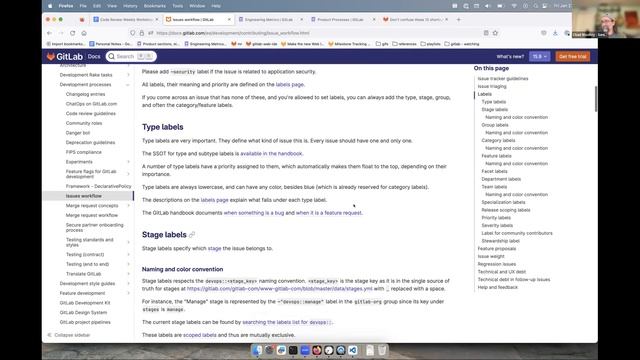Open the Firefox File menu

click(83, 6)
